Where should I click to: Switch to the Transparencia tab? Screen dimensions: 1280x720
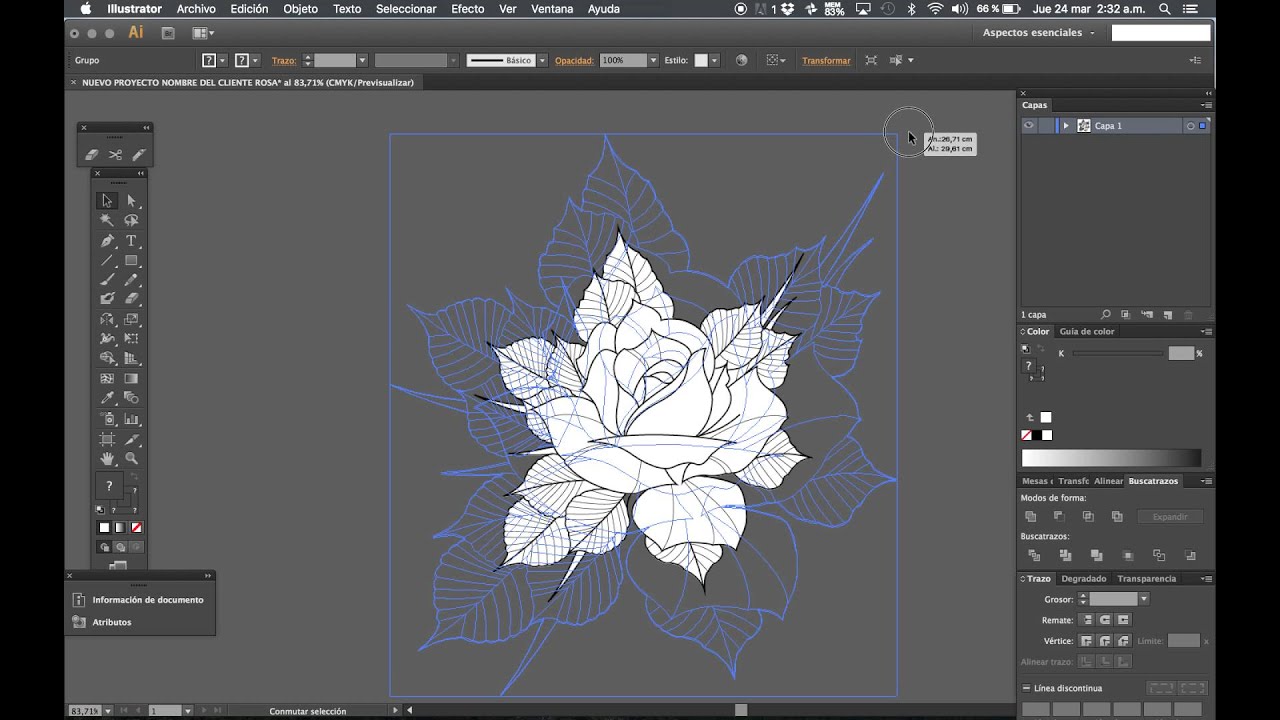pyautogui.click(x=1147, y=578)
